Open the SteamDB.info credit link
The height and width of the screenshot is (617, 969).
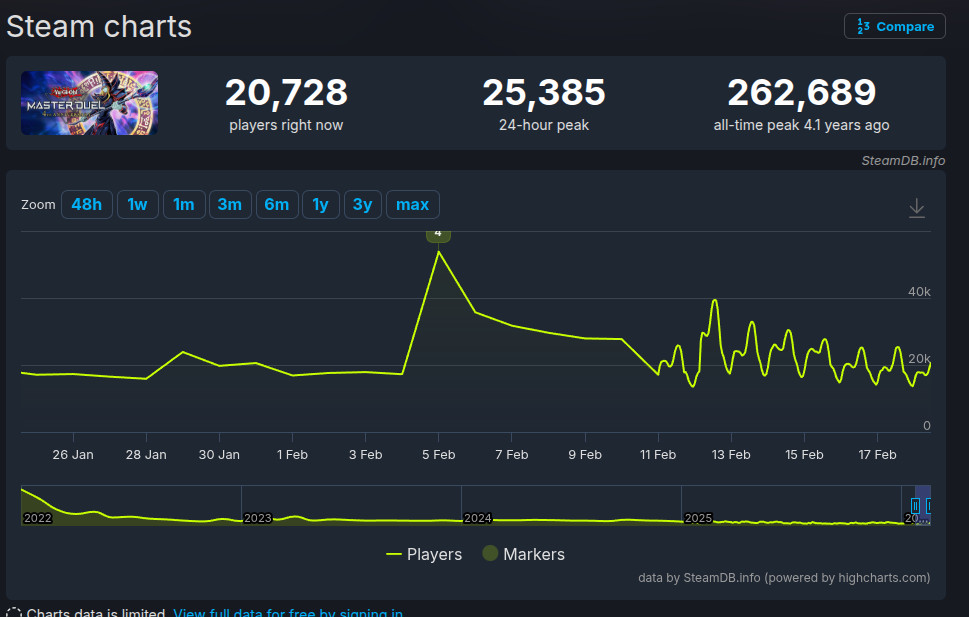[903, 161]
